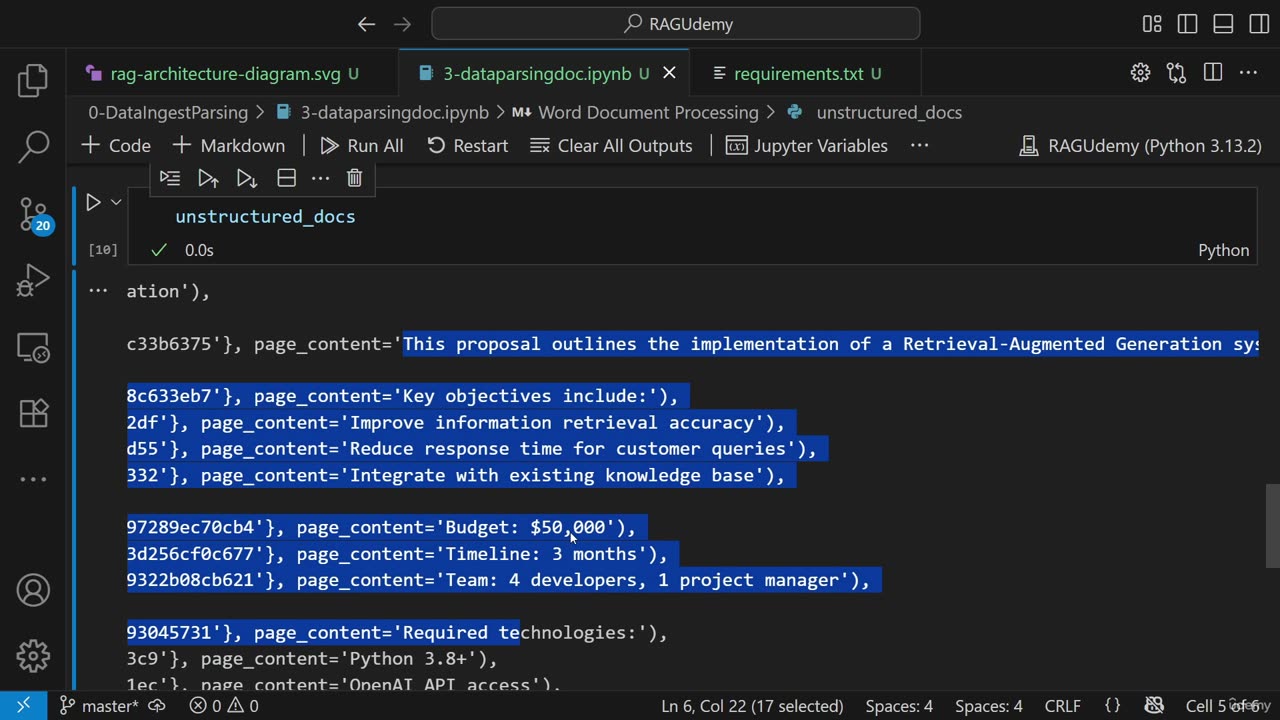Open the Search view in sidebar
This screenshot has height=720, width=1280.
(33, 147)
